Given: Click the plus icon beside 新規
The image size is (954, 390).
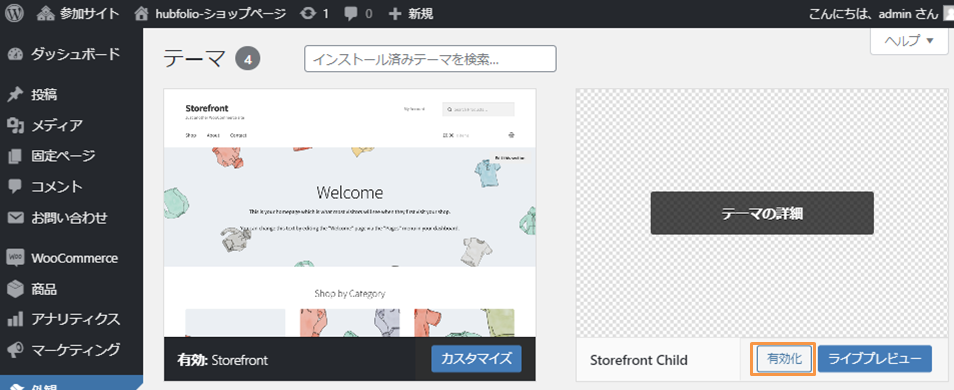Looking at the screenshot, I should (395, 13).
